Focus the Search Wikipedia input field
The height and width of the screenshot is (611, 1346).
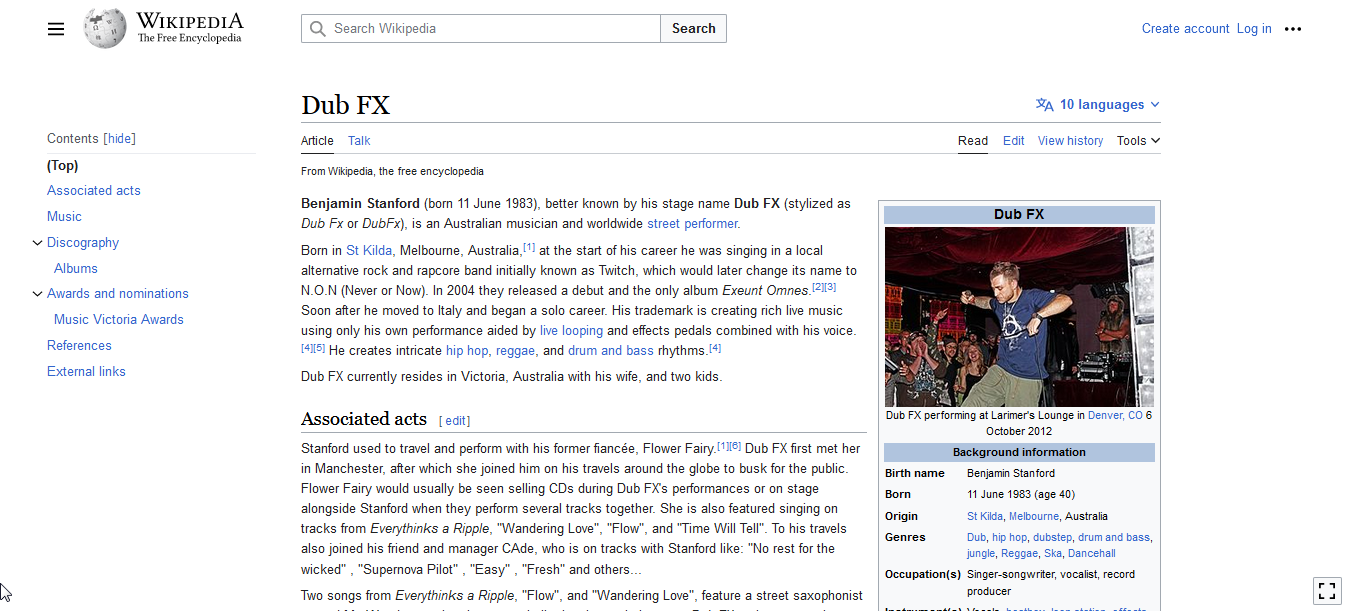(x=481, y=29)
